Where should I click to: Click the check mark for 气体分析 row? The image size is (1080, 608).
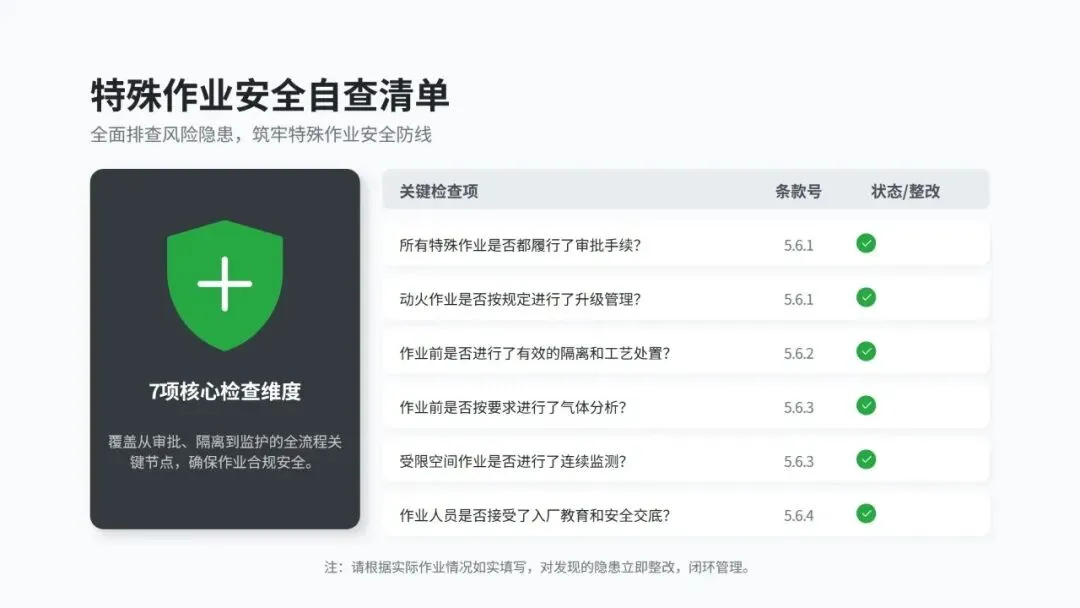click(x=866, y=406)
